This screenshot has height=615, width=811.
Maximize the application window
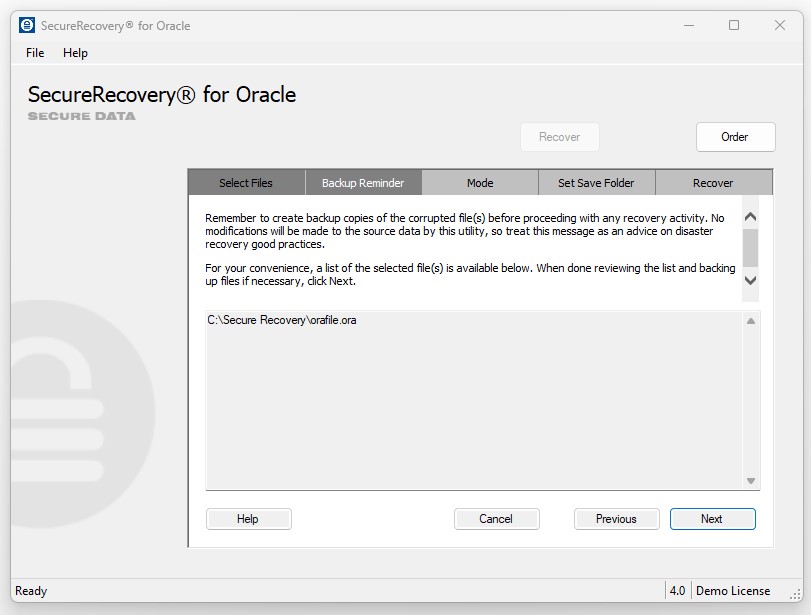click(x=734, y=25)
